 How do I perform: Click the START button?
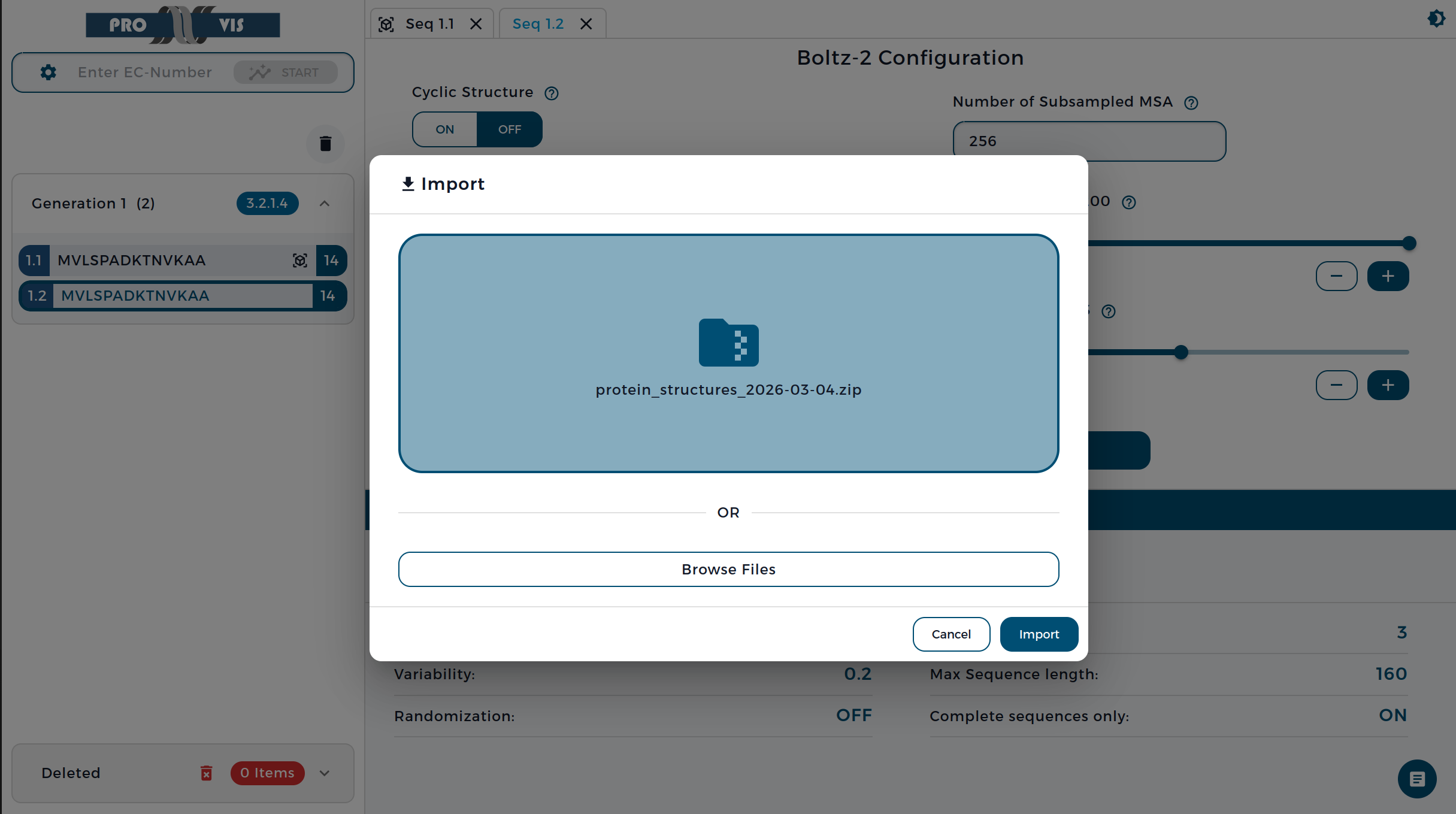[285, 72]
